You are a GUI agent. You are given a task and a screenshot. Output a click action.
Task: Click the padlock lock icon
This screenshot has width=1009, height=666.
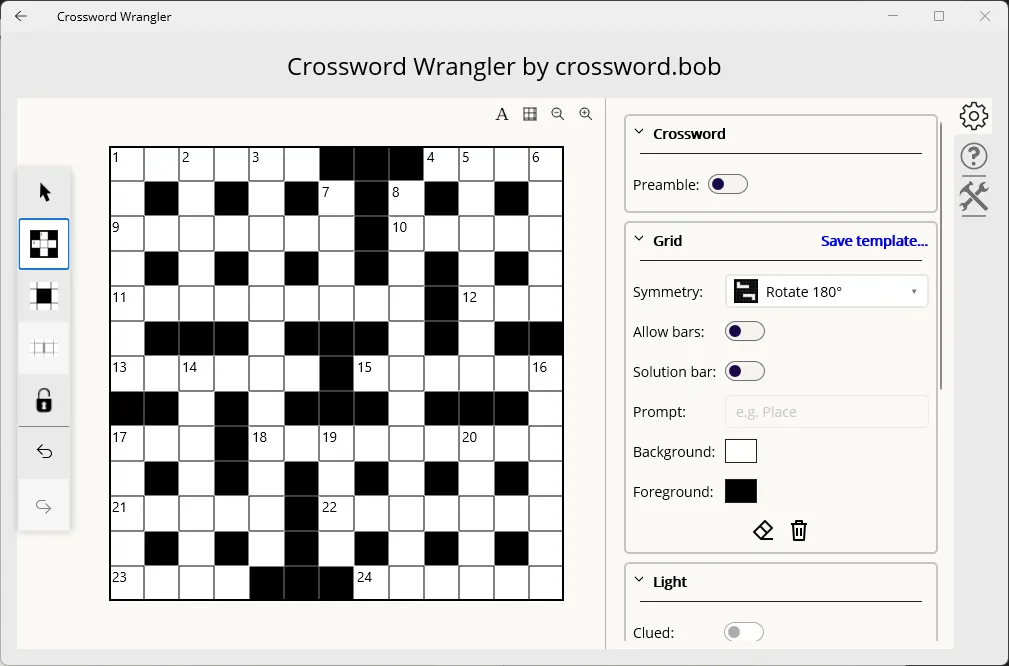tap(44, 400)
